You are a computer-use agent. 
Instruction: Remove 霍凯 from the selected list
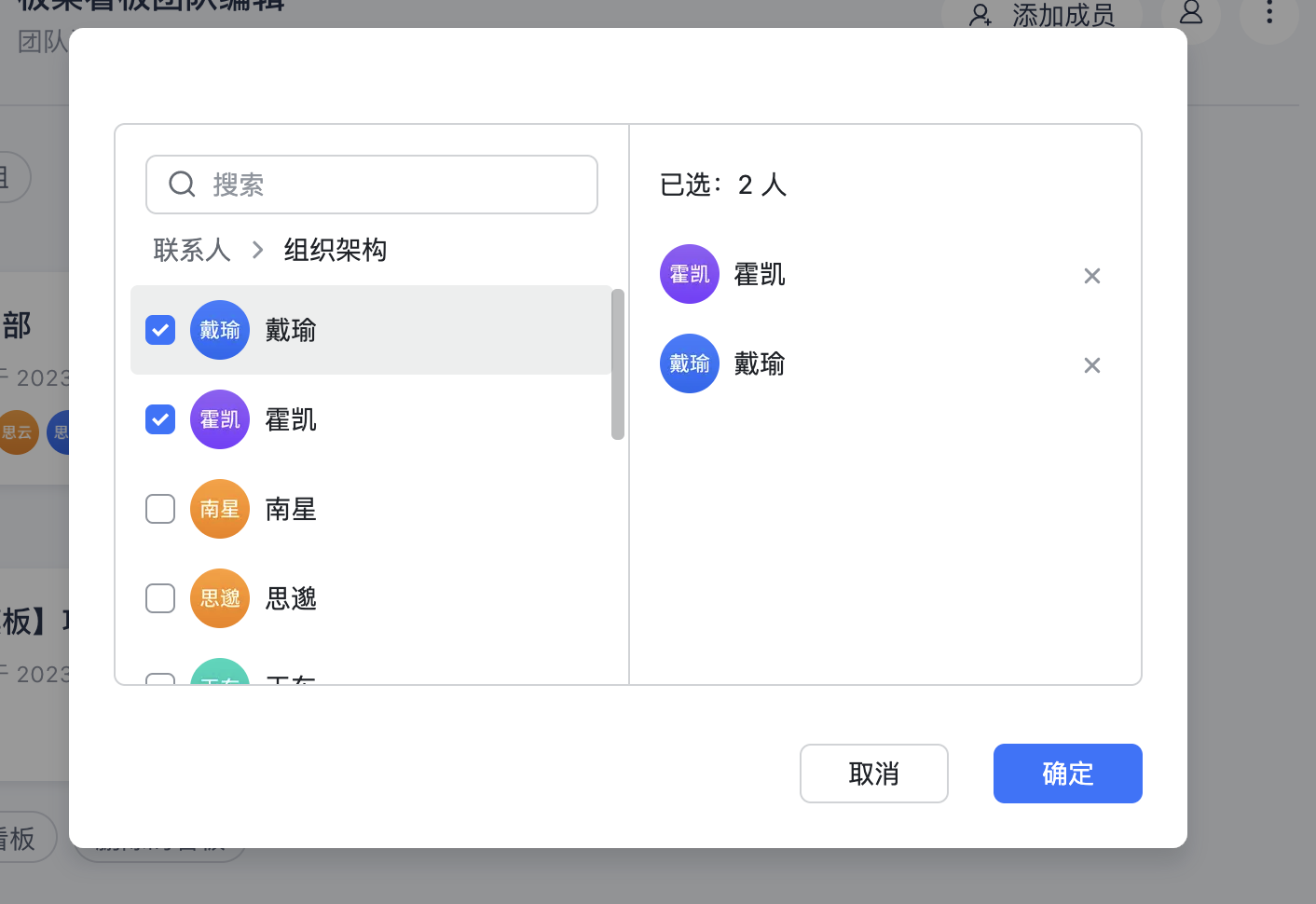pos(1091,276)
